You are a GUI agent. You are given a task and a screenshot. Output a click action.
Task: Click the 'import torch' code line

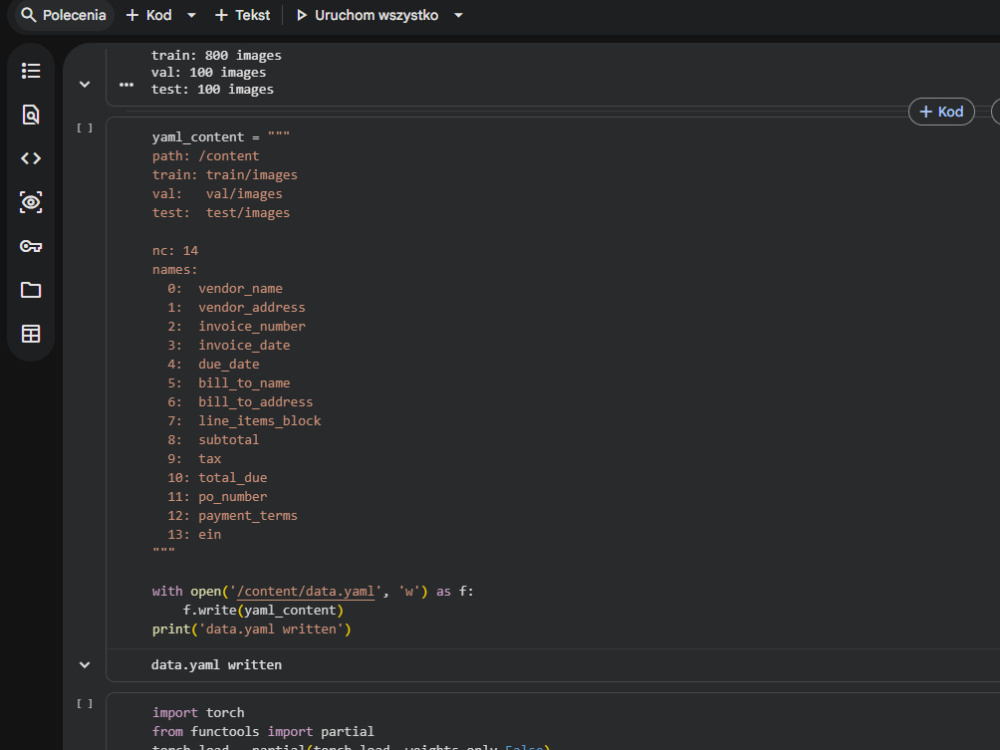[198, 712]
